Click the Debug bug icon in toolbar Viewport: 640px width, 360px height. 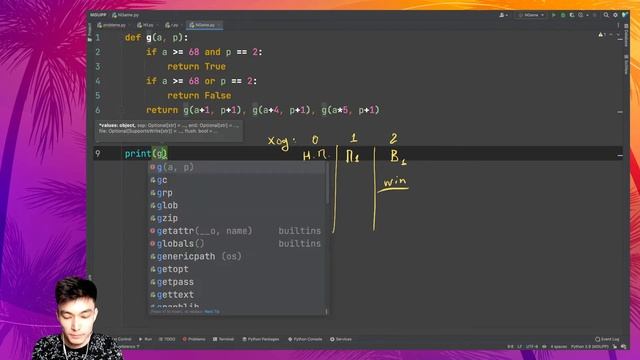pyautogui.click(x=563, y=15)
